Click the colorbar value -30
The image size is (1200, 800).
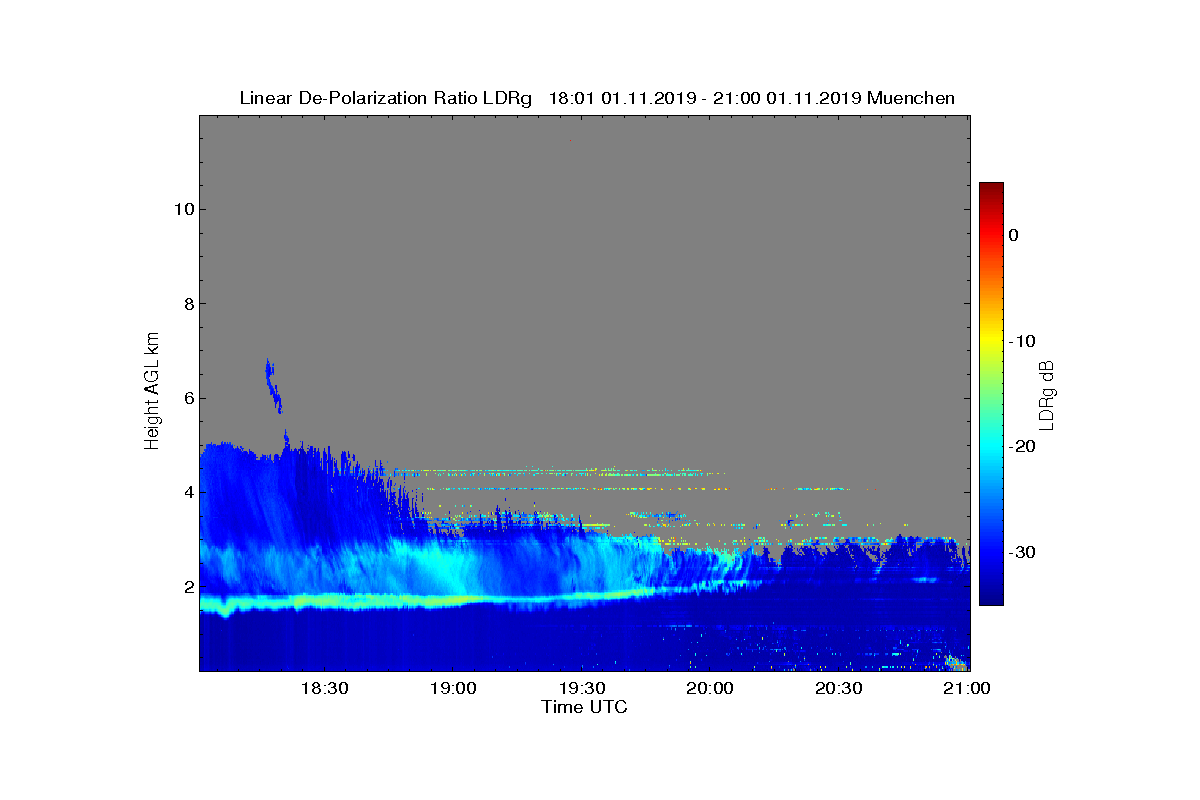(1021, 553)
